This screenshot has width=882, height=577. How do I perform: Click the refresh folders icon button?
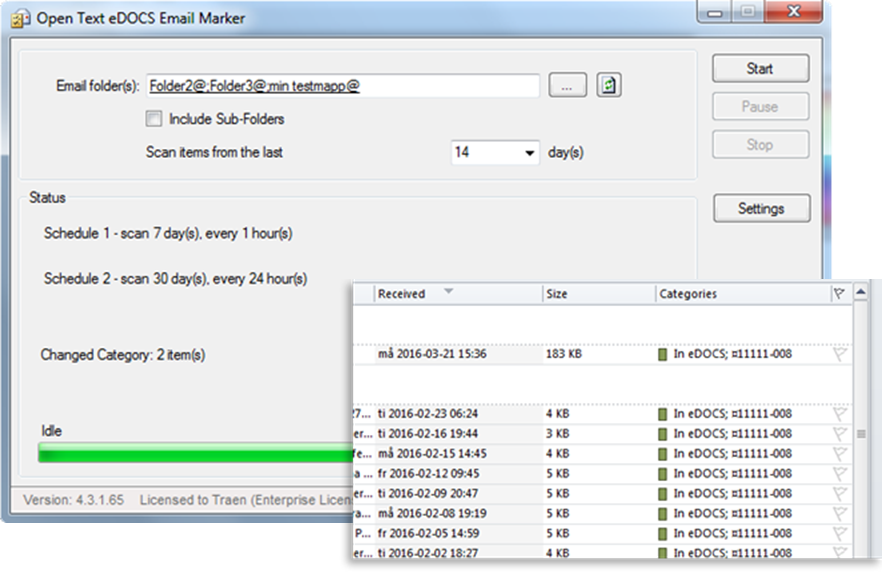point(609,85)
